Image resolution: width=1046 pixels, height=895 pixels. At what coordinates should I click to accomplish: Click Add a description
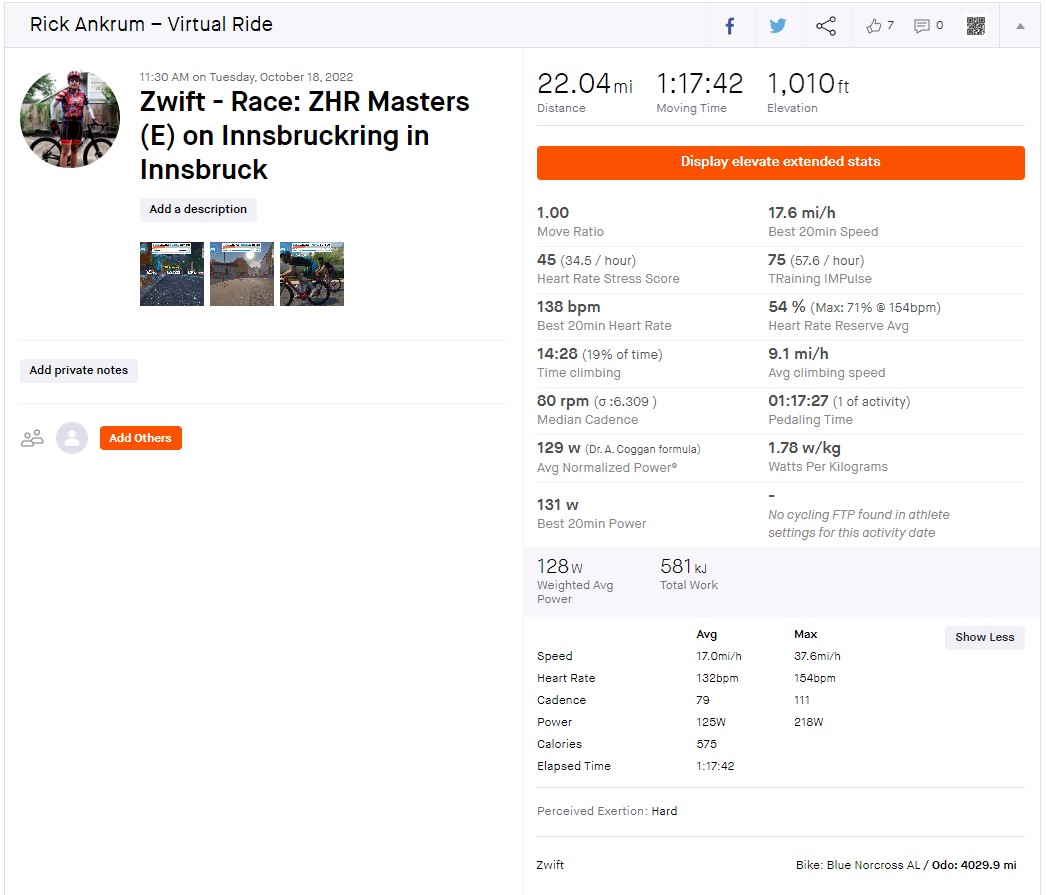[x=198, y=209]
